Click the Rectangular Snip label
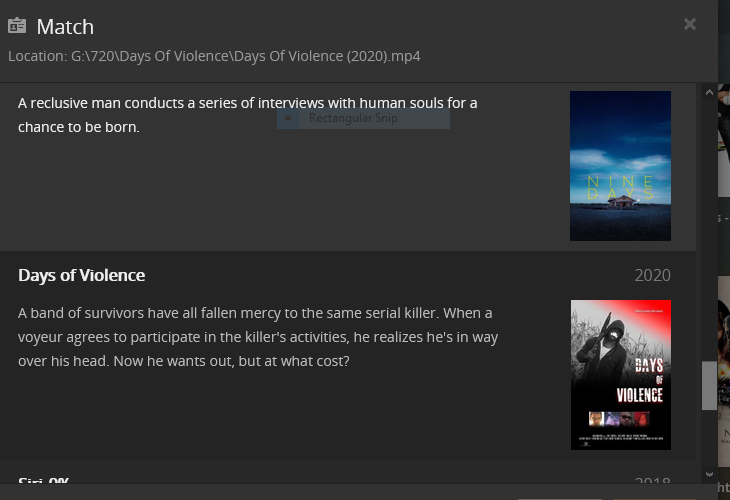This screenshot has height=500, width=730. tap(353, 118)
